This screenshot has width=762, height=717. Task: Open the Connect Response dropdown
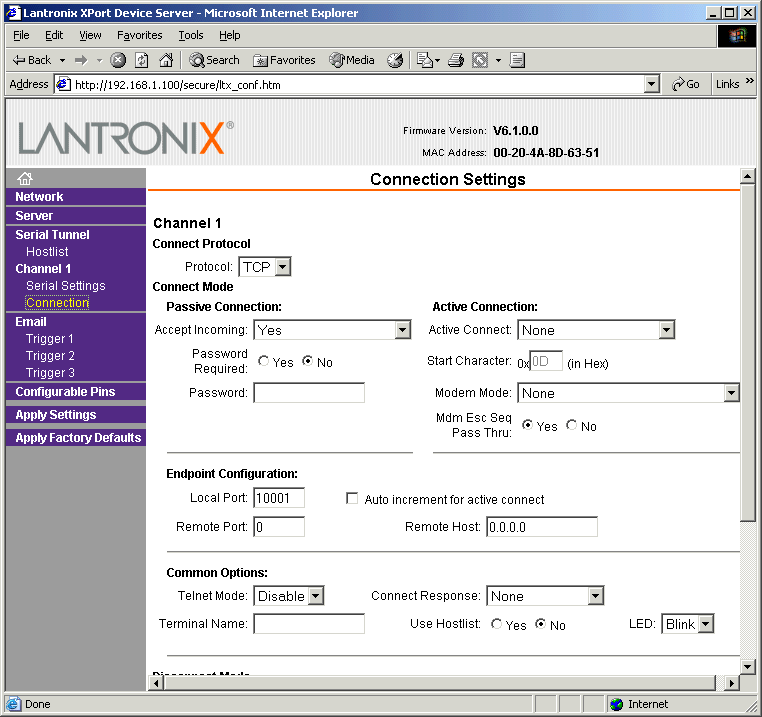pos(545,596)
